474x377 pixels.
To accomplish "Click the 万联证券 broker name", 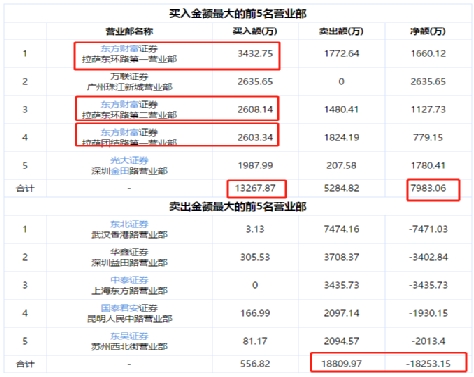I will [x=129, y=77].
